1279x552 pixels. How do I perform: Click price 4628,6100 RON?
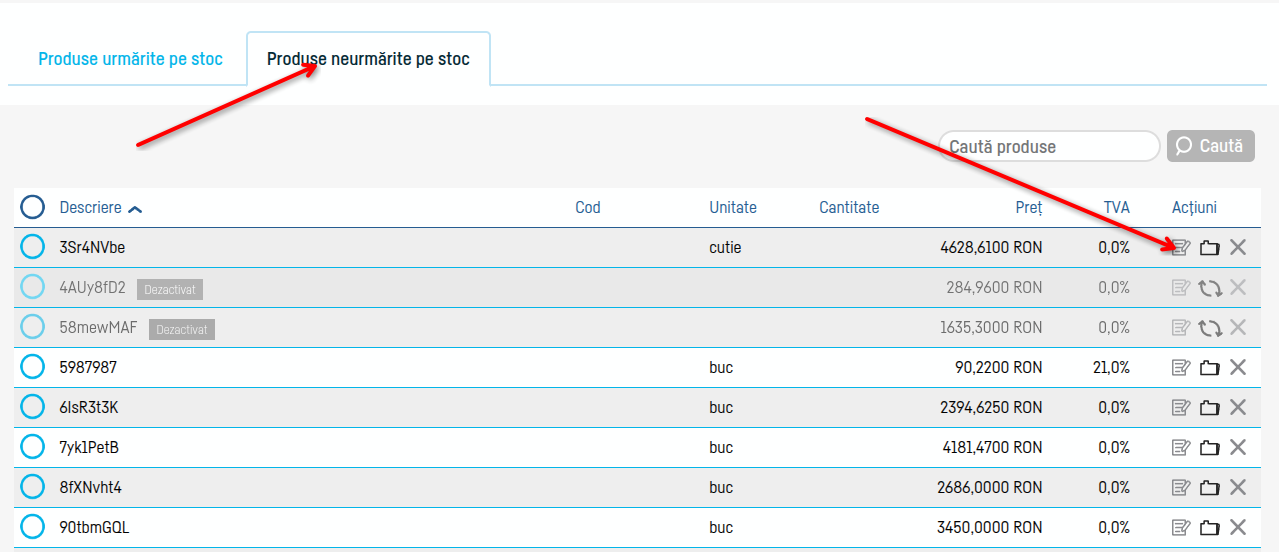click(x=991, y=247)
